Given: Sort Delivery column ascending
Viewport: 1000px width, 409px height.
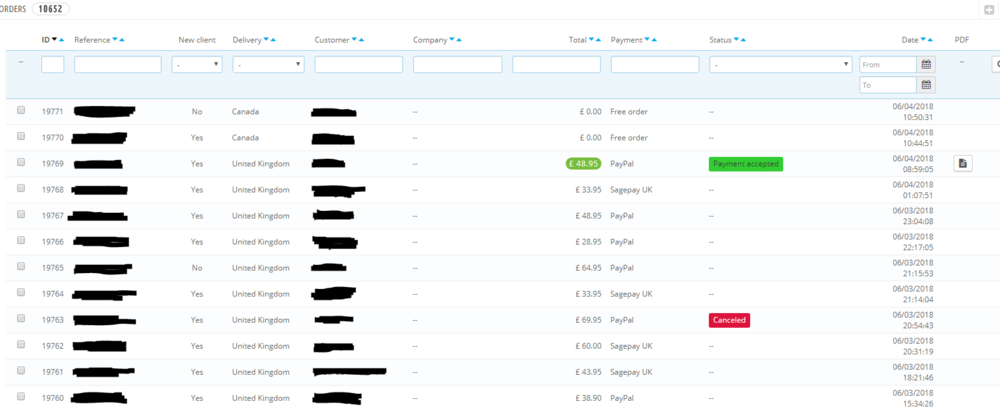Looking at the screenshot, I should point(273,40).
